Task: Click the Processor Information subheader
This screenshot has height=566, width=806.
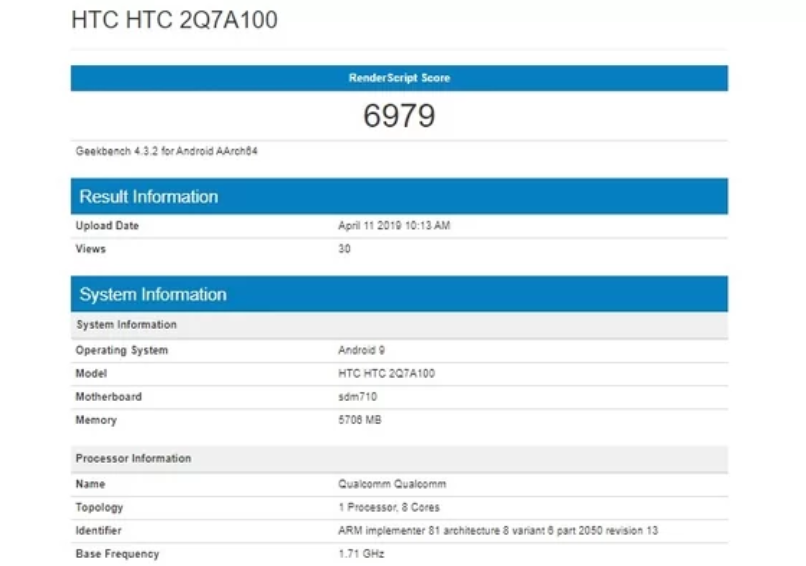Action: point(399,459)
